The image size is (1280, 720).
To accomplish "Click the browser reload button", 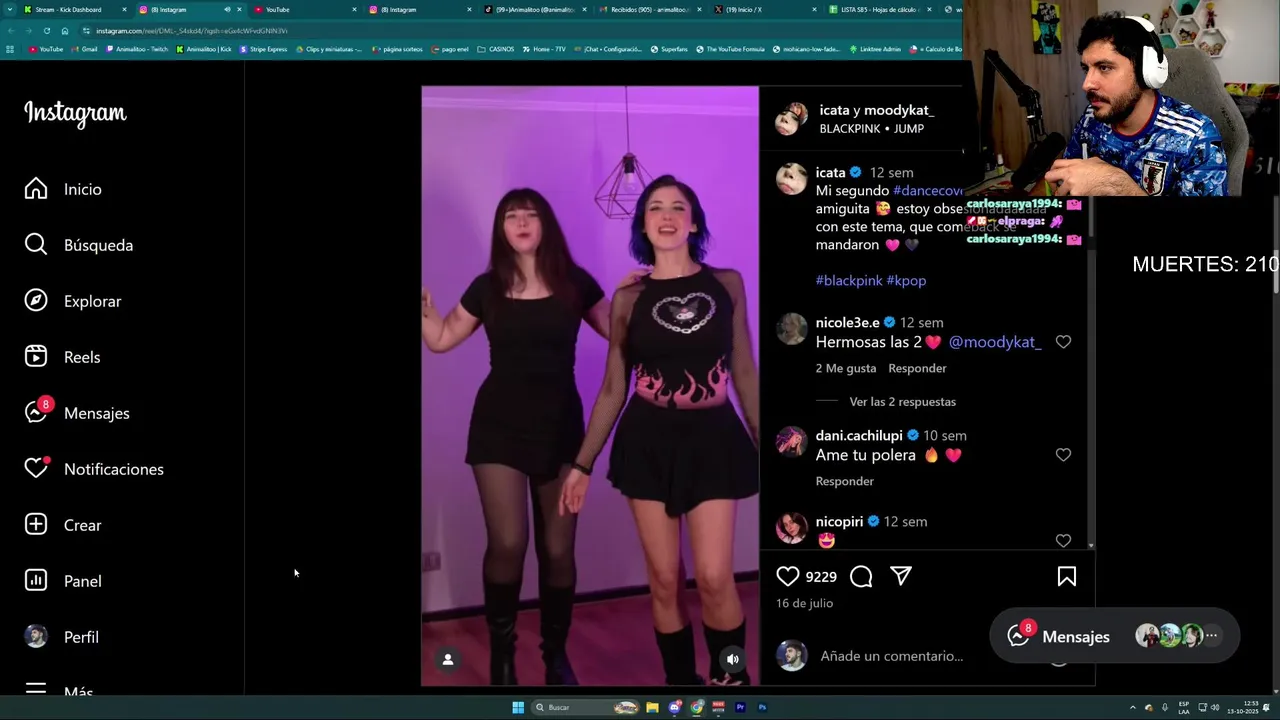I will [46, 31].
